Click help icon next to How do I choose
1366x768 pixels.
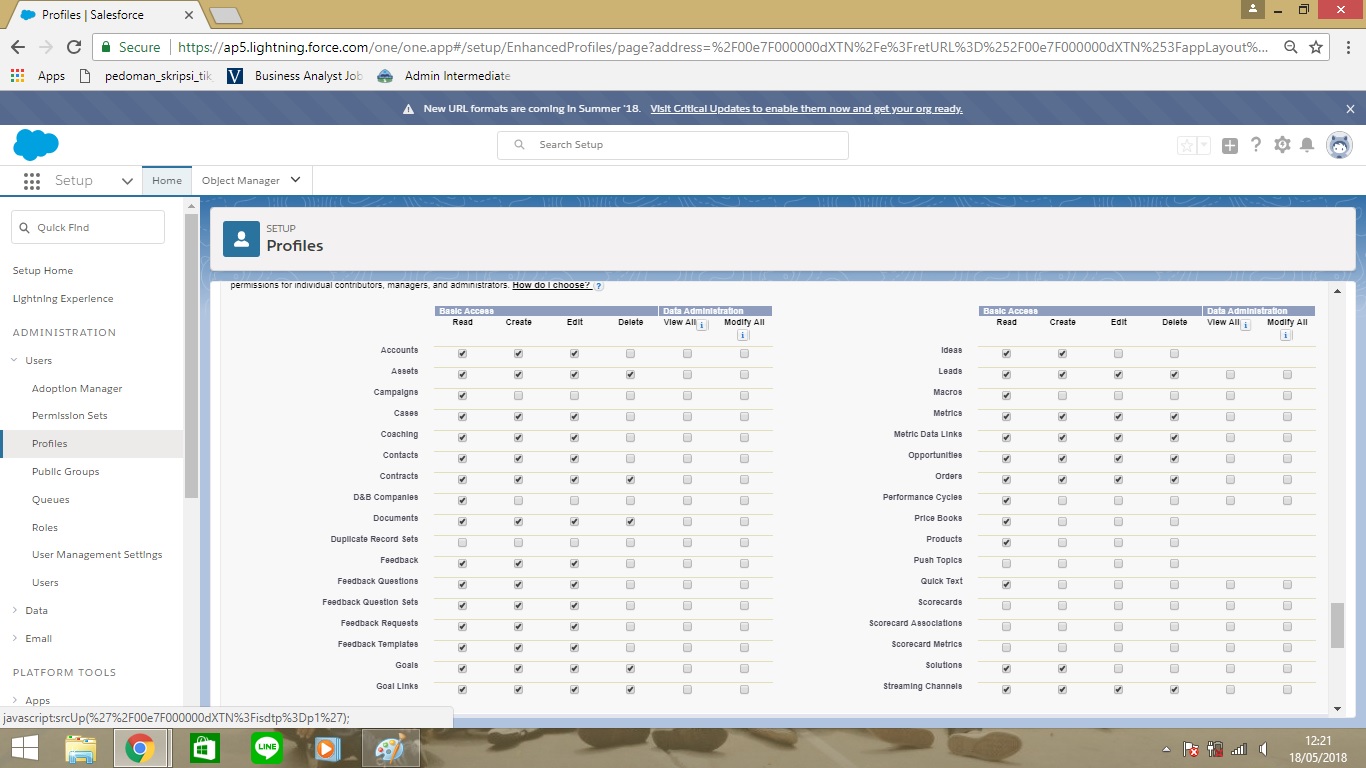pyautogui.click(x=599, y=286)
